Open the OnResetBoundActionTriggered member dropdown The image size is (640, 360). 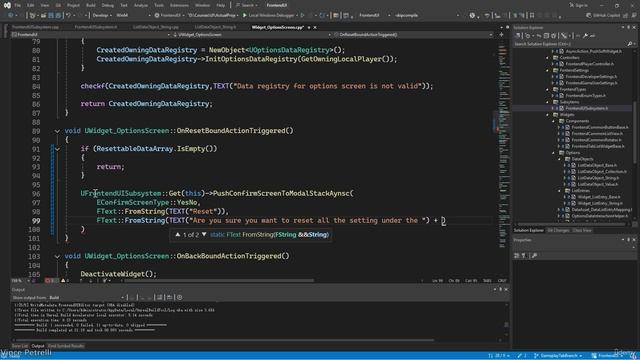coord(413,35)
